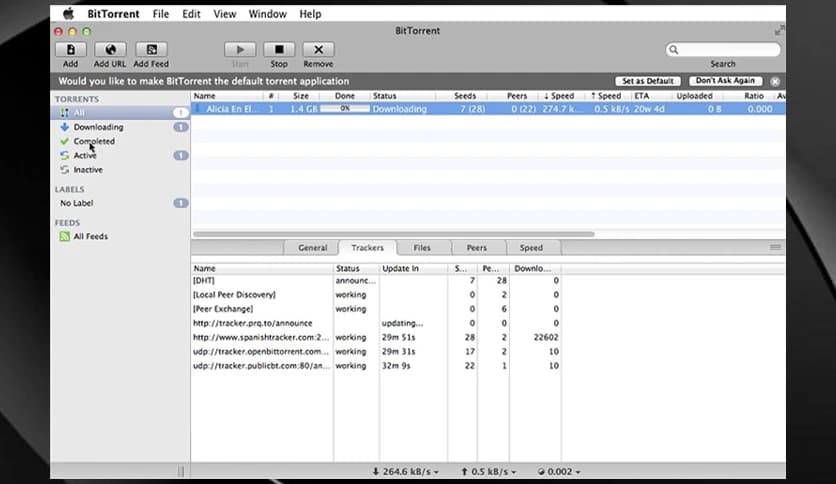
Task: Switch to the Speed tab
Action: pyautogui.click(x=531, y=248)
